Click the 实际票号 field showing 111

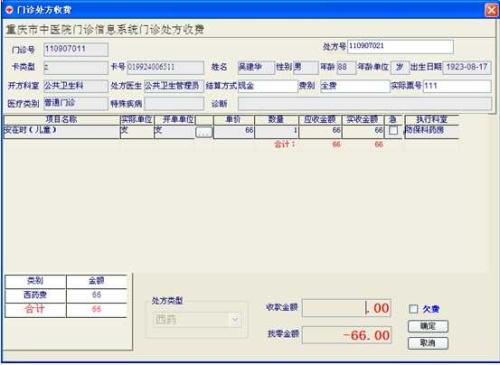[457, 86]
